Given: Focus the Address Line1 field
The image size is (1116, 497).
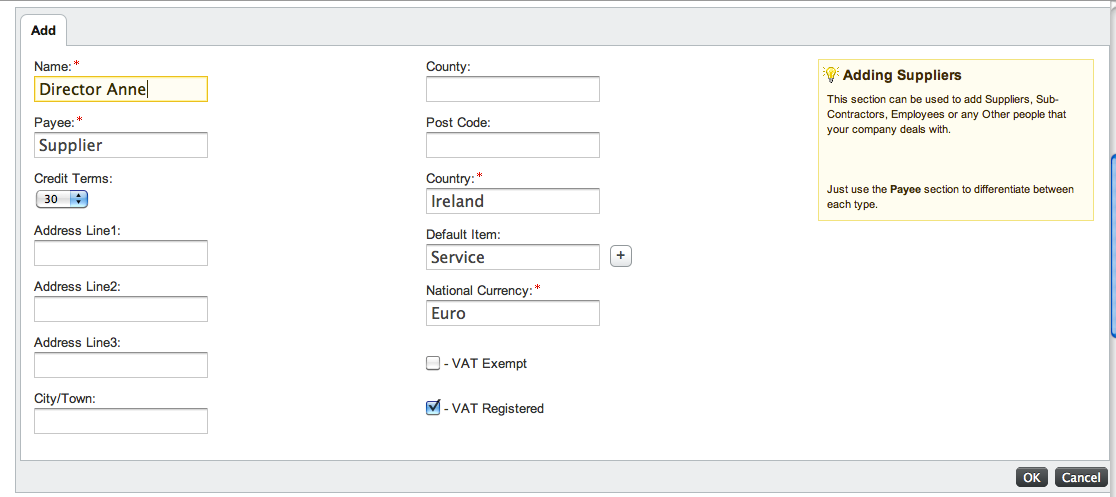Looking at the screenshot, I should pyautogui.click(x=121, y=253).
